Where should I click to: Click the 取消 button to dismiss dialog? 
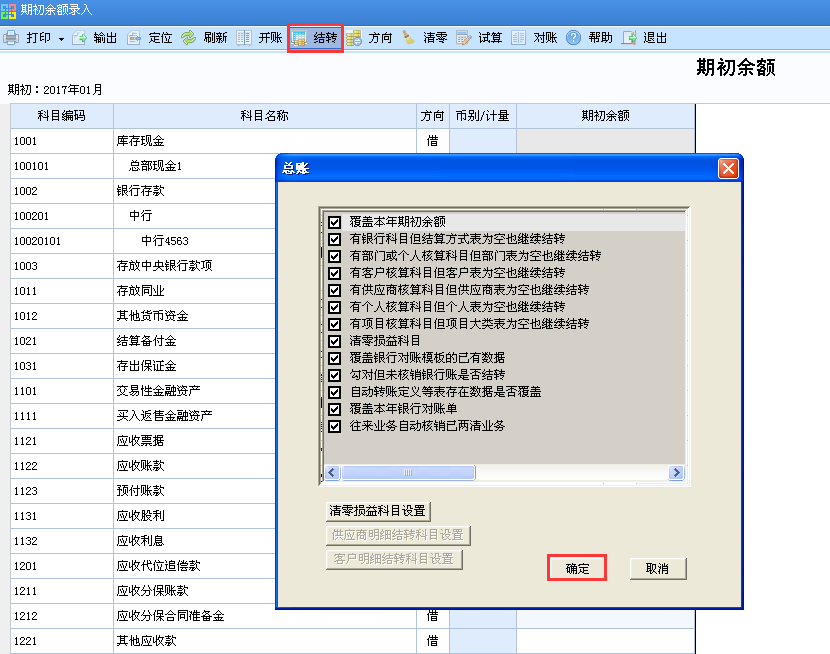coord(658,566)
